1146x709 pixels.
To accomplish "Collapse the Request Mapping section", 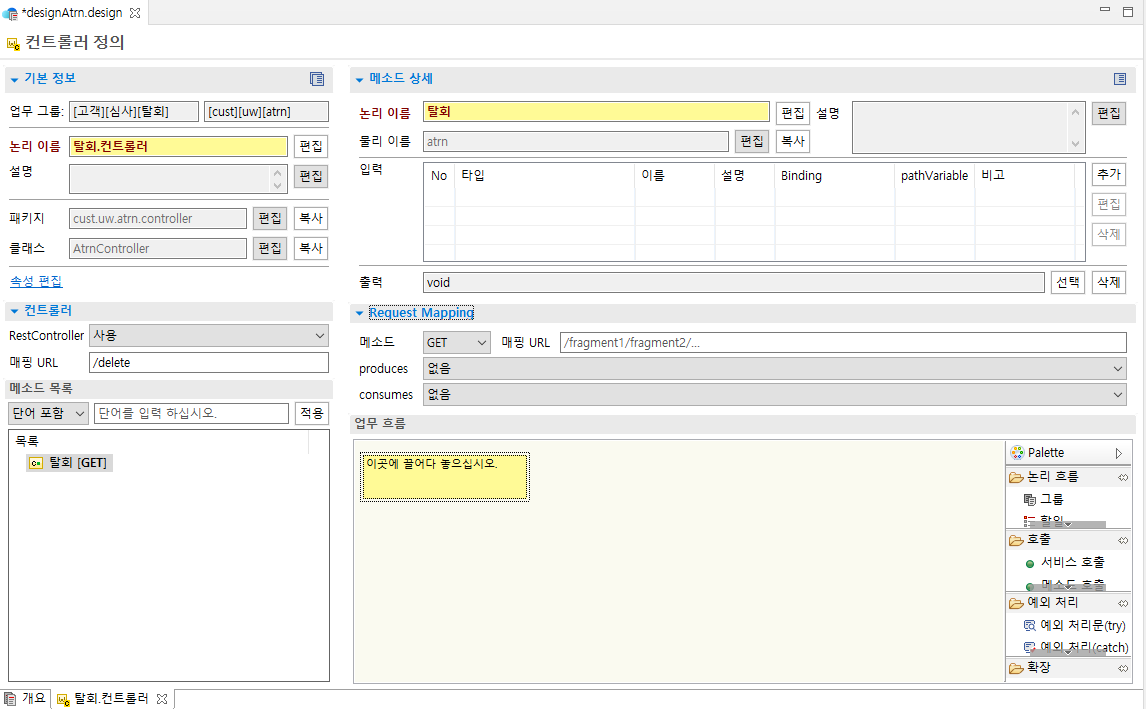I will [359, 312].
